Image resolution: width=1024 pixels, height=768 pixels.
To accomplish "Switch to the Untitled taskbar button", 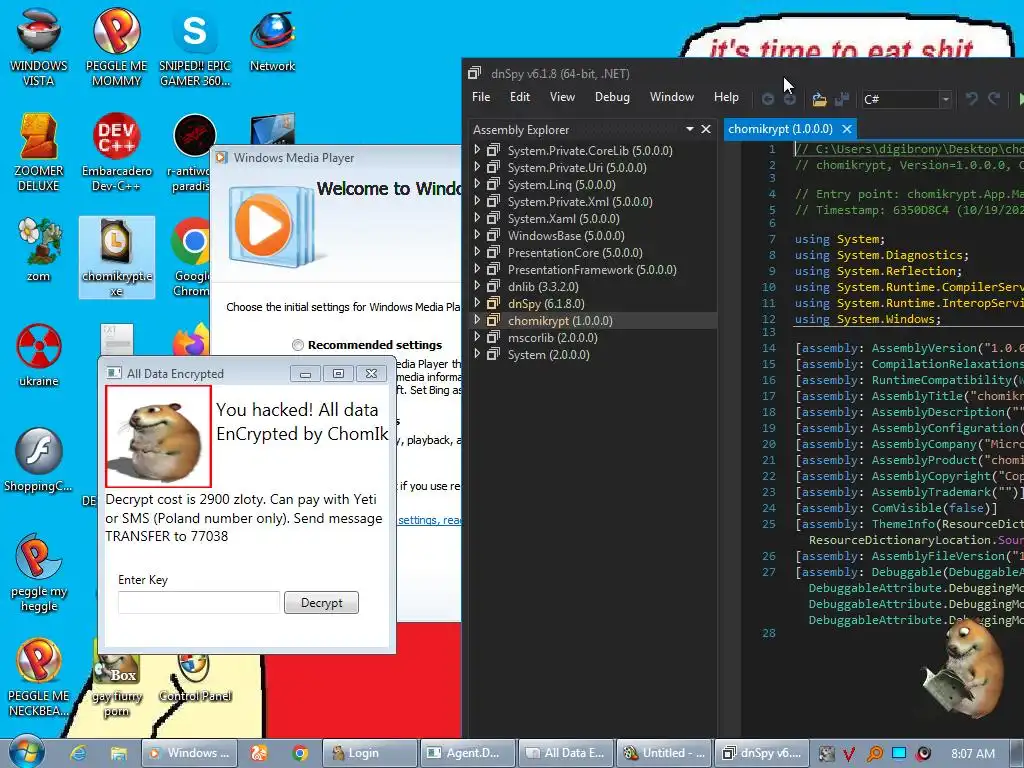I will pyautogui.click(x=664, y=753).
